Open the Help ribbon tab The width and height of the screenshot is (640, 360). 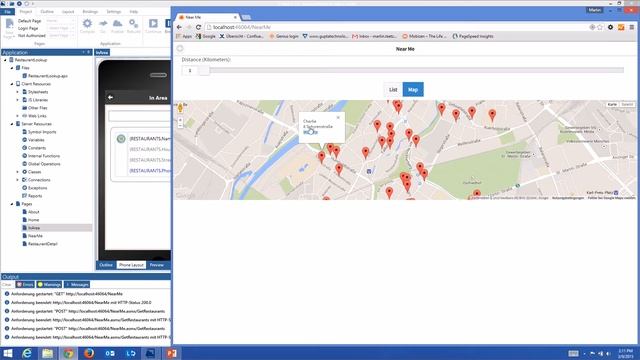pos(133,12)
